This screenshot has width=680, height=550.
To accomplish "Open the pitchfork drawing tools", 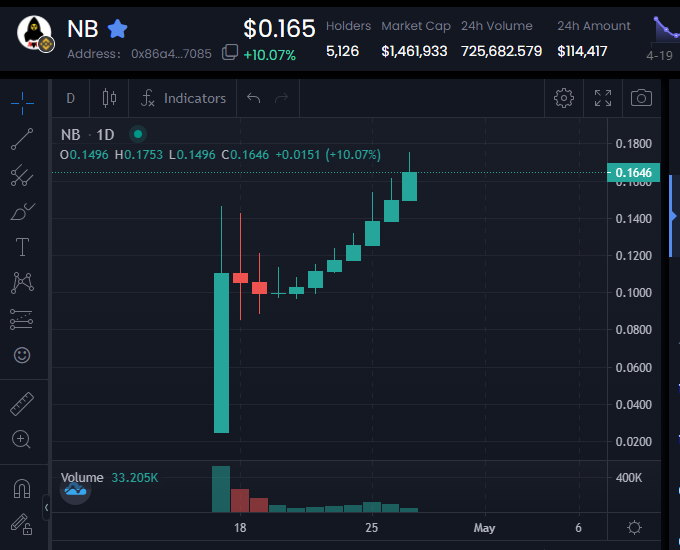I will coord(22,175).
